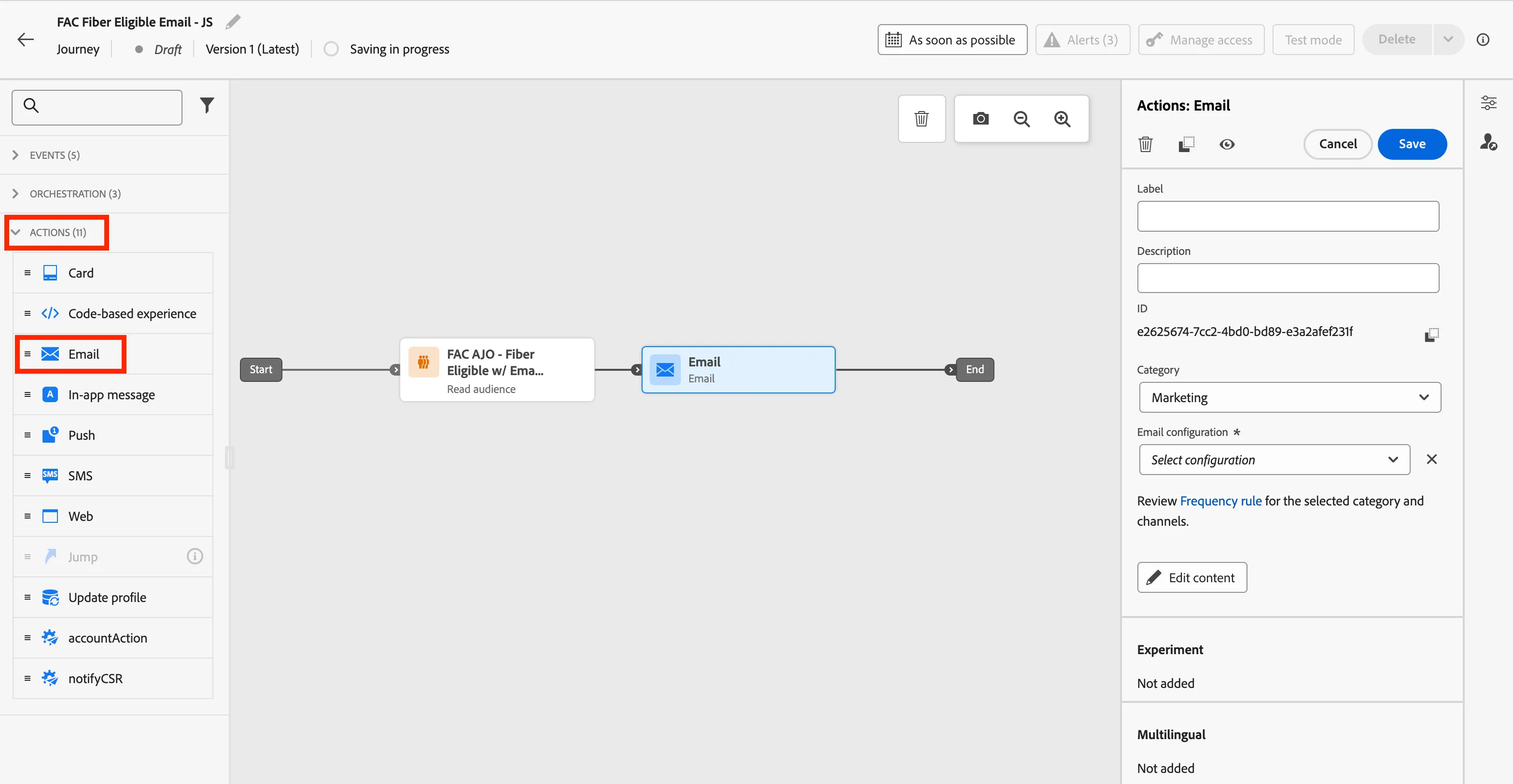Click the Edit content button
The image size is (1513, 784).
pos(1192,577)
